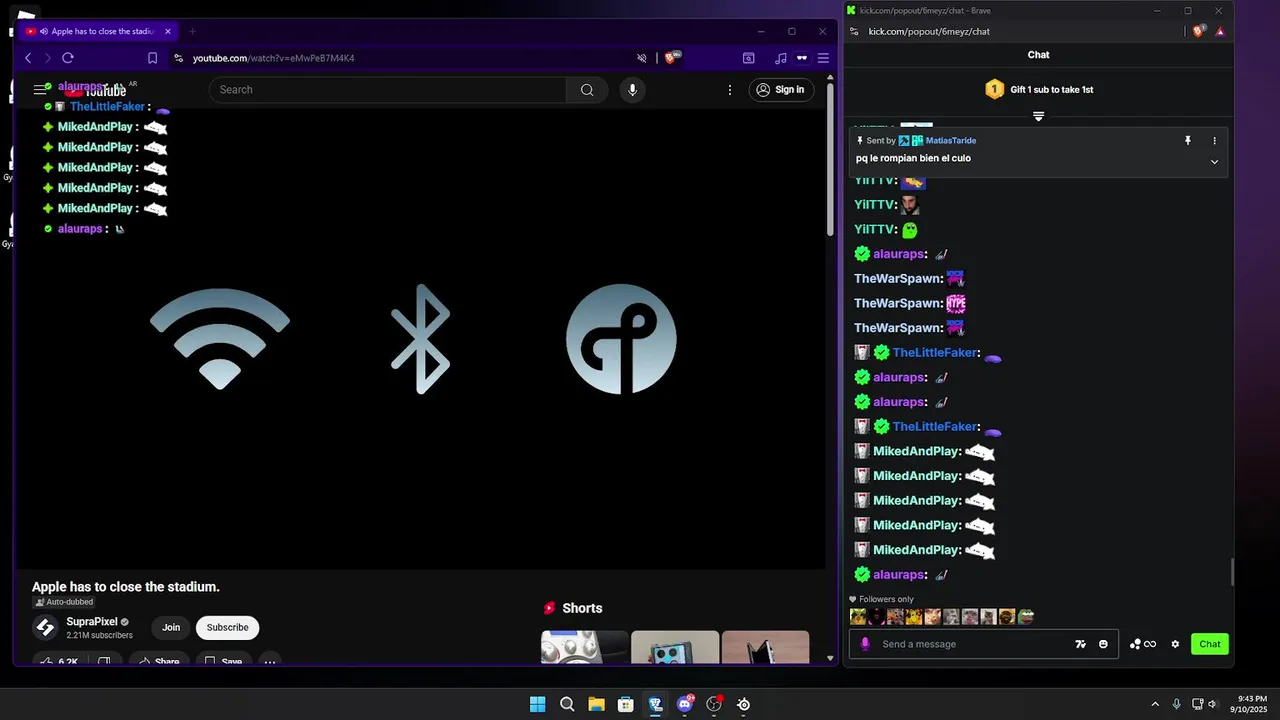Open a new tab in the YouTube window

coord(193,31)
